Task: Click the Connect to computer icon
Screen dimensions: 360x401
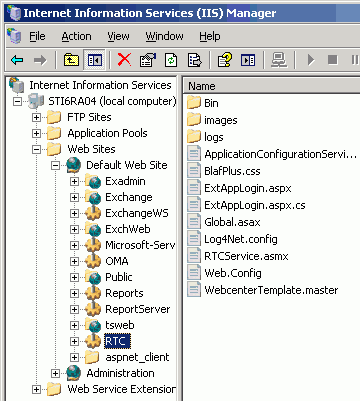Action: click(279, 60)
